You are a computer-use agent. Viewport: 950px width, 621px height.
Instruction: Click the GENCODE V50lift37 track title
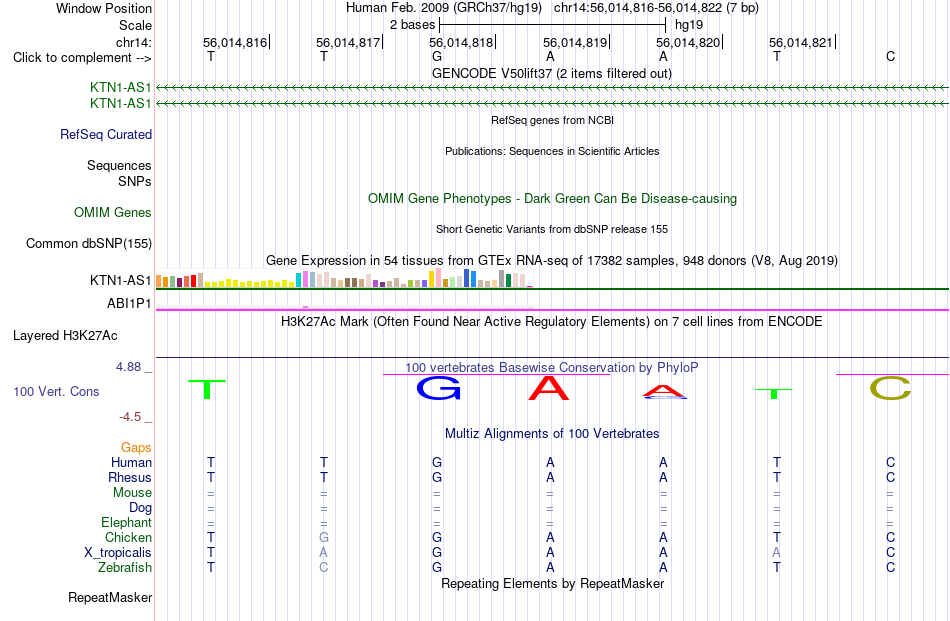pos(551,73)
